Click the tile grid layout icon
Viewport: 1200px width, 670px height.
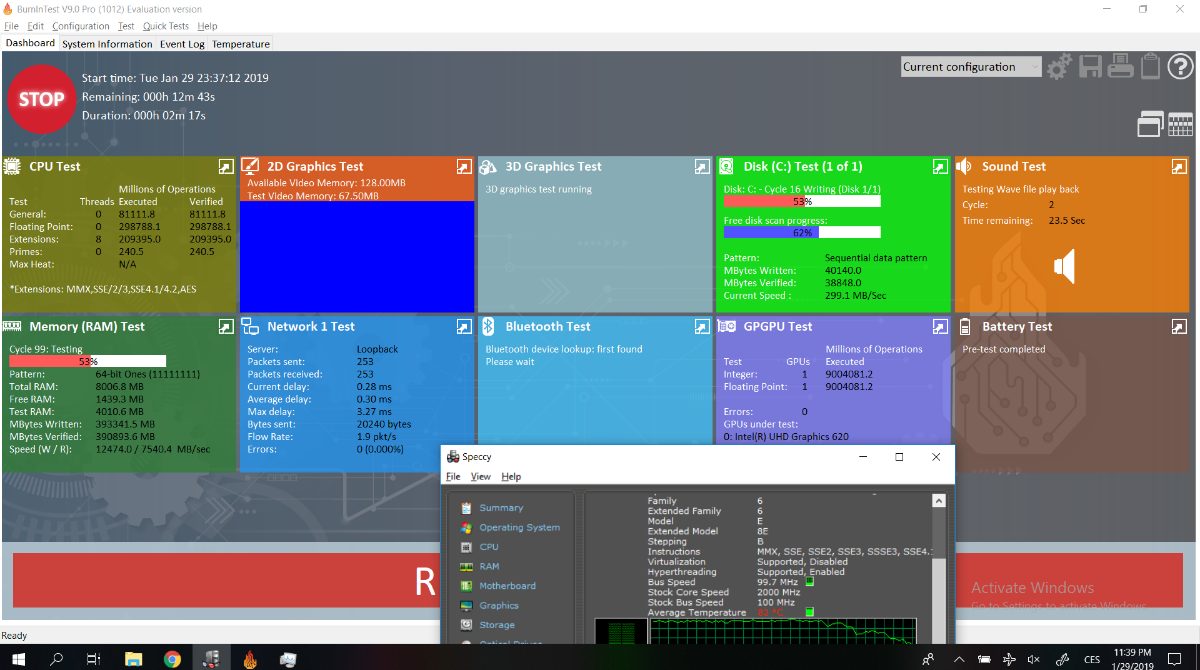click(1180, 124)
